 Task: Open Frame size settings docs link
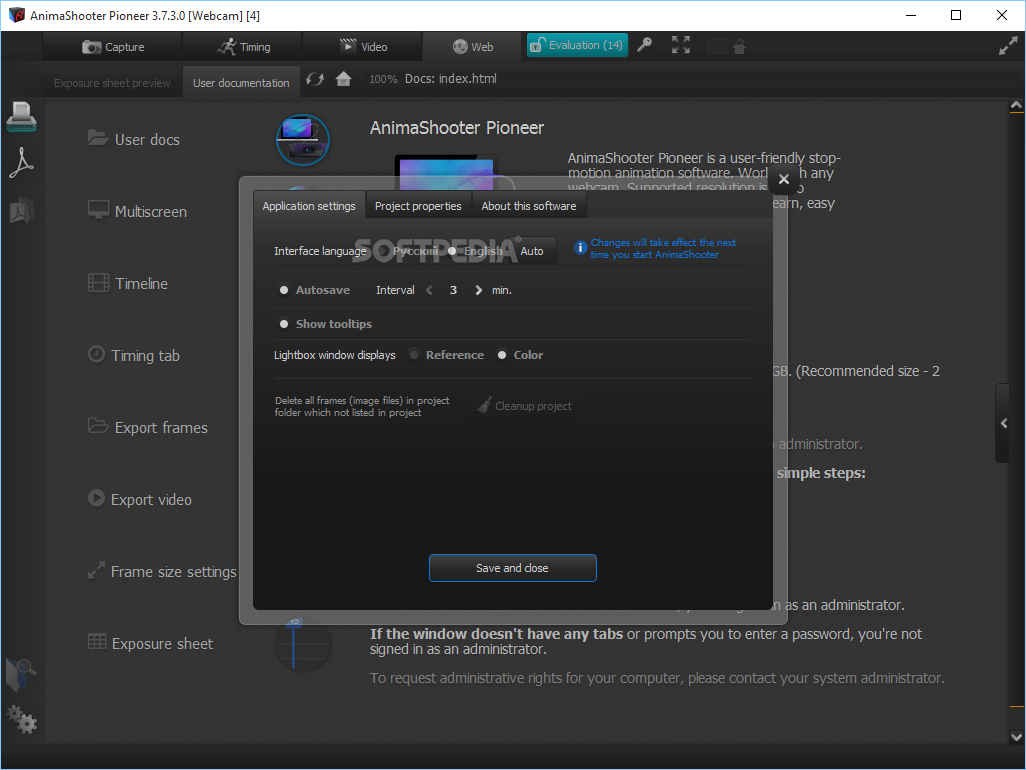[173, 571]
